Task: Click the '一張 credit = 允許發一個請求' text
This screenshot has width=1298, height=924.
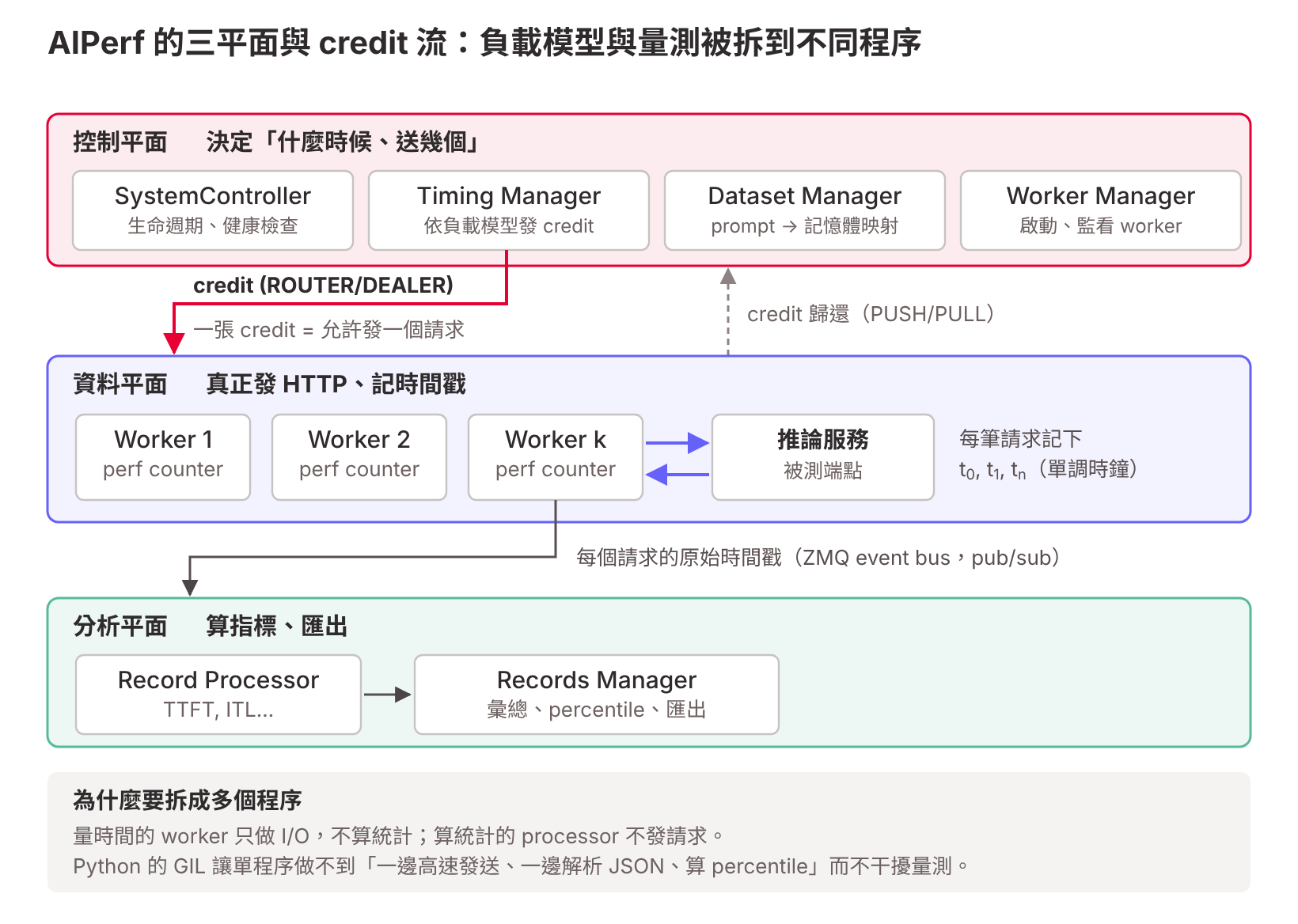Action: click(328, 330)
